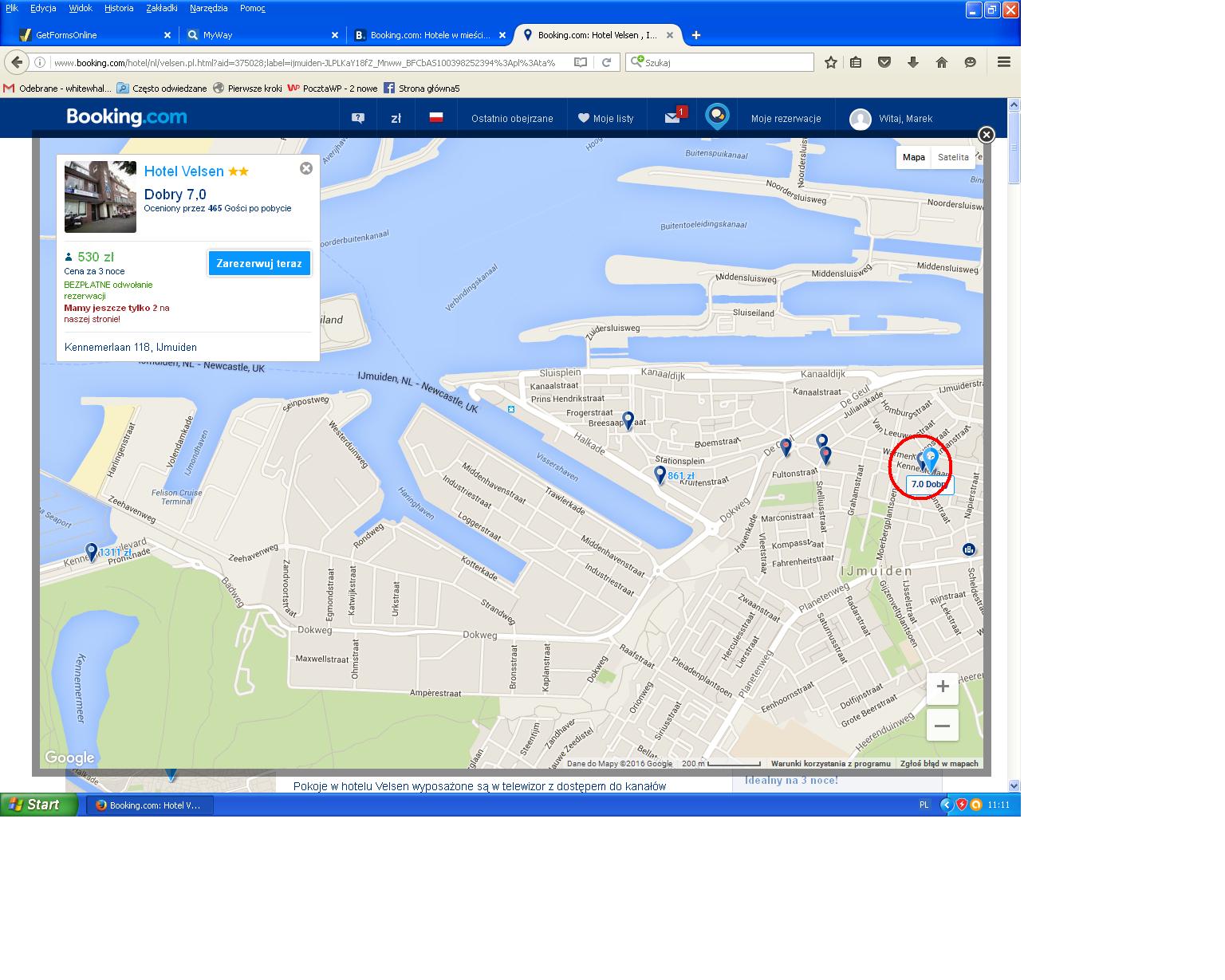Open the Witaj, Marek account menu

pyautogui.click(x=891, y=118)
